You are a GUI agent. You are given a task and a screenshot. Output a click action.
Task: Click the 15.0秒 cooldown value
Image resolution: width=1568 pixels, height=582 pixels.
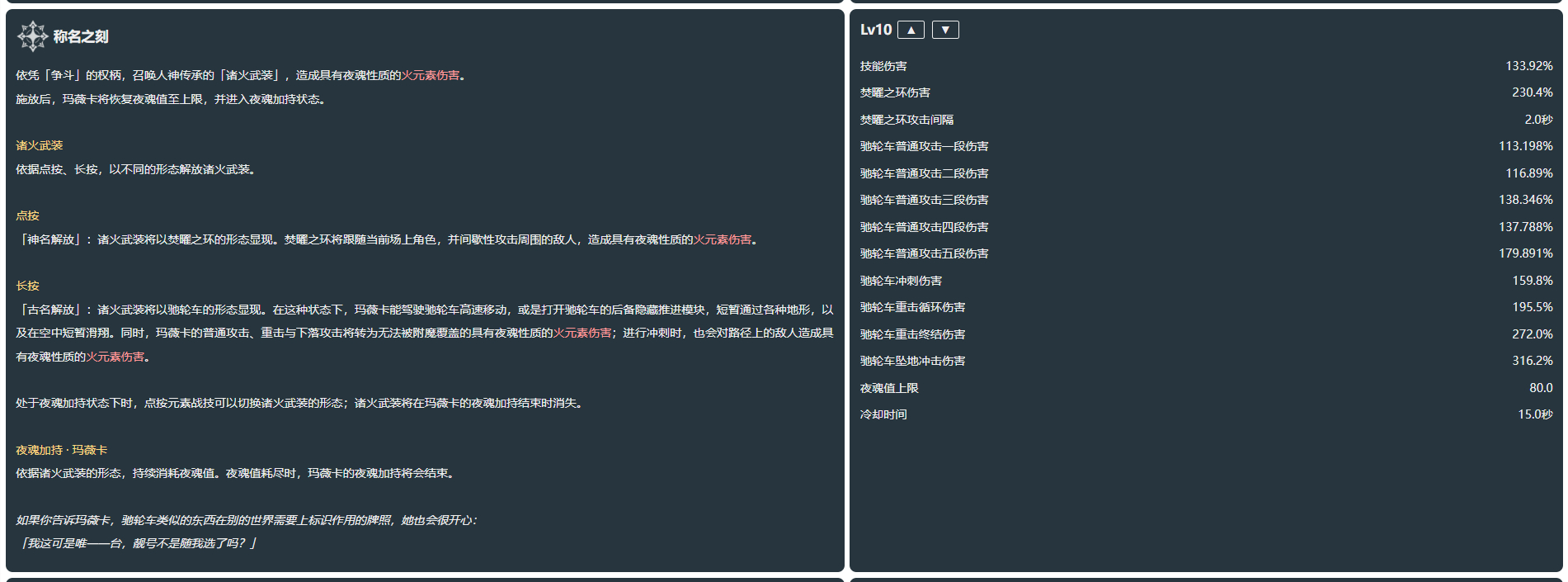(x=1535, y=414)
